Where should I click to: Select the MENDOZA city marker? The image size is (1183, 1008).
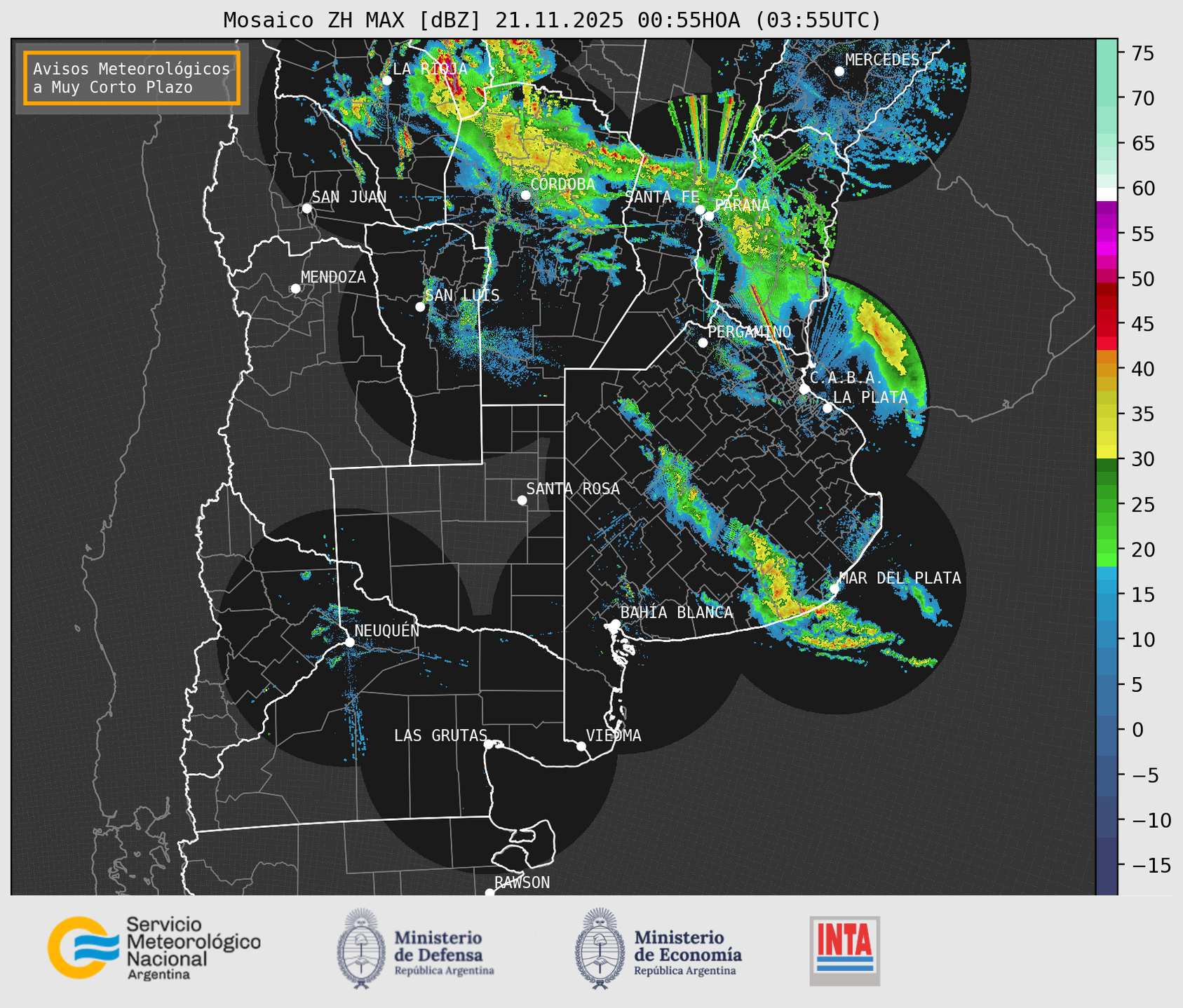pos(295,289)
